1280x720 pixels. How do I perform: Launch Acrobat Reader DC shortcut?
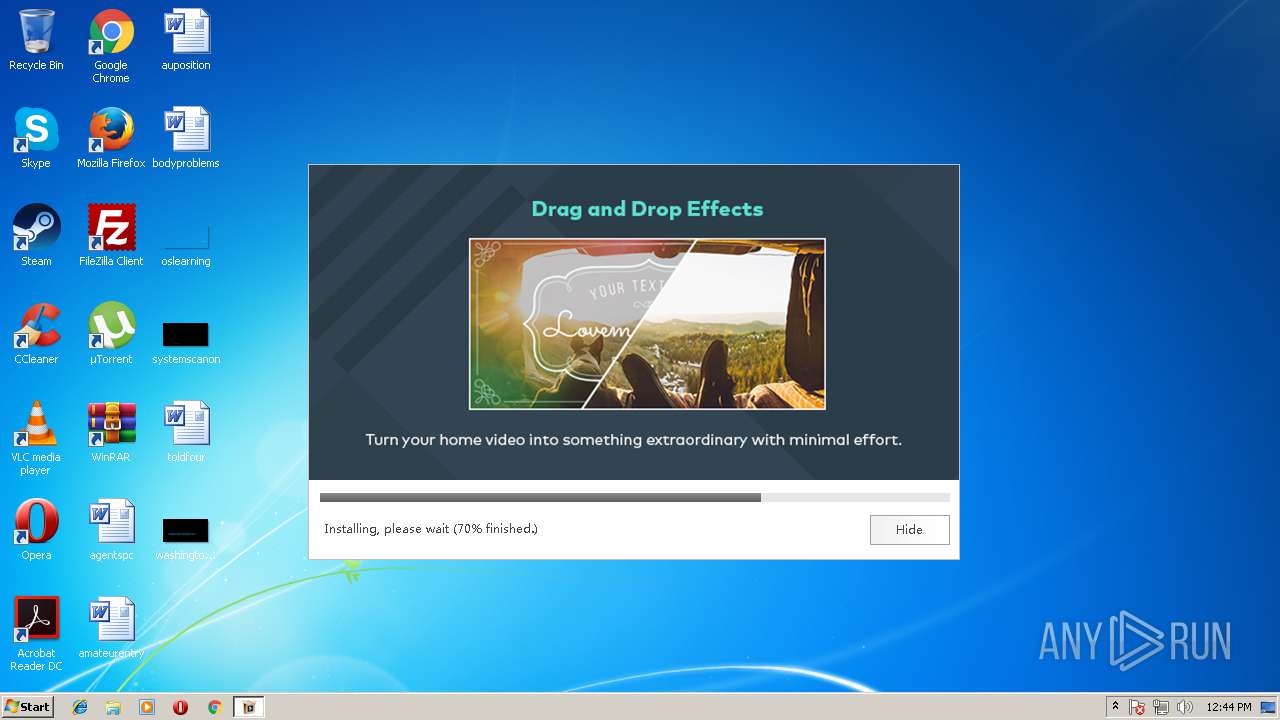(x=36, y=635)
